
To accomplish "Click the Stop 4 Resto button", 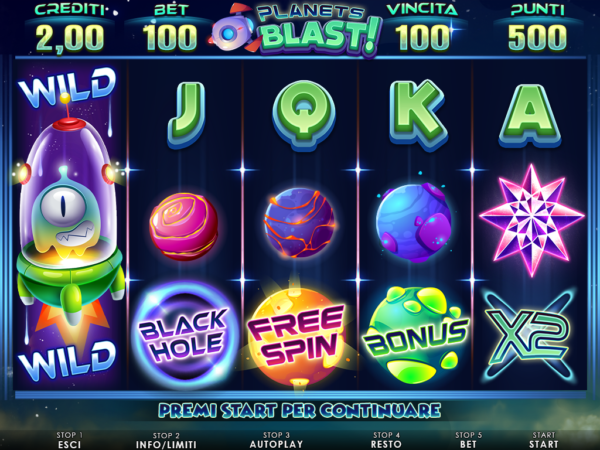I will tap(386, 440).
